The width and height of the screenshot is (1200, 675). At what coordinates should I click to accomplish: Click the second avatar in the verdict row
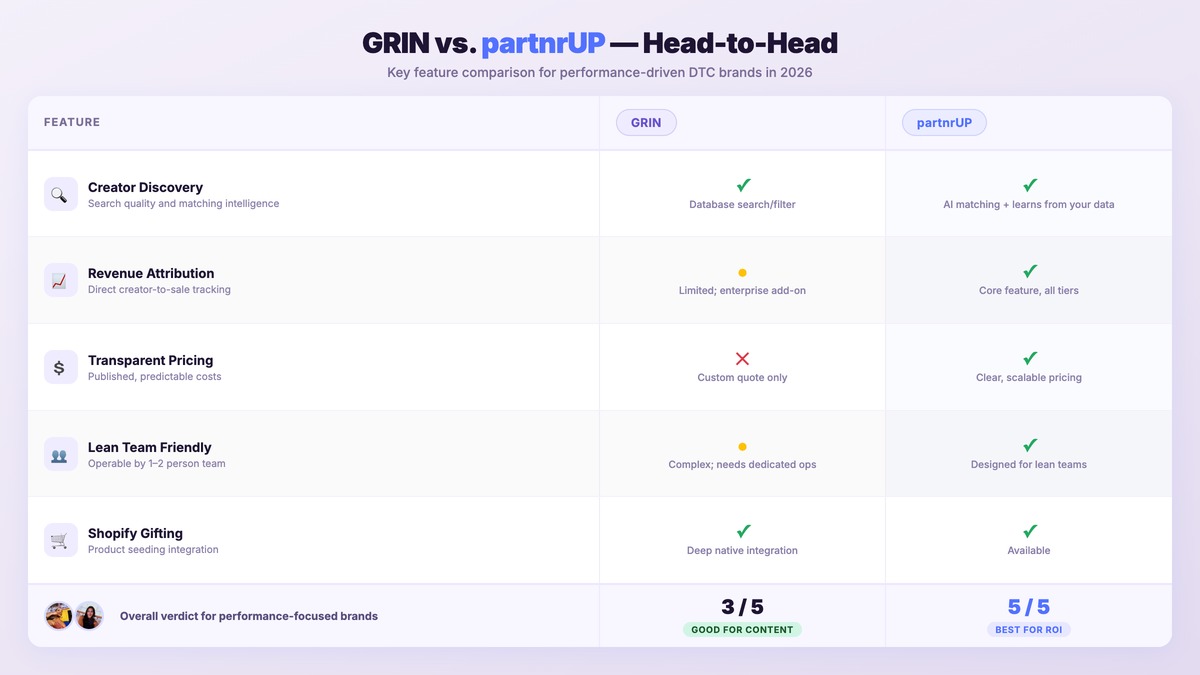89,616
